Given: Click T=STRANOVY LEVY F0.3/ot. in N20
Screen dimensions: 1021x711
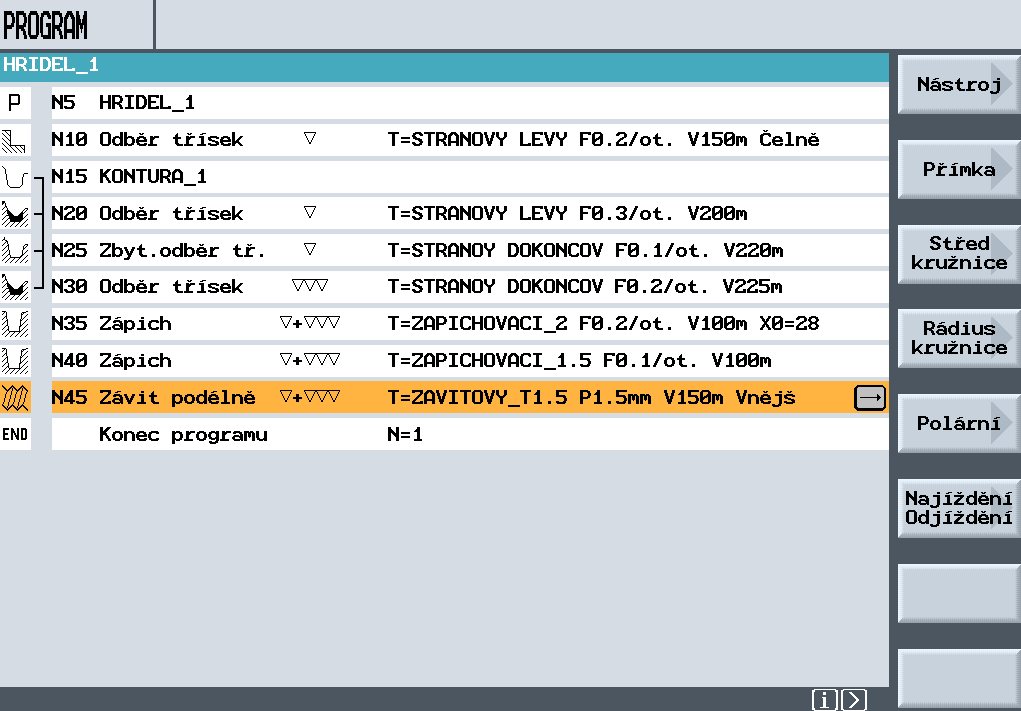Looking at the screenshot, I should [x=531, y=214].
